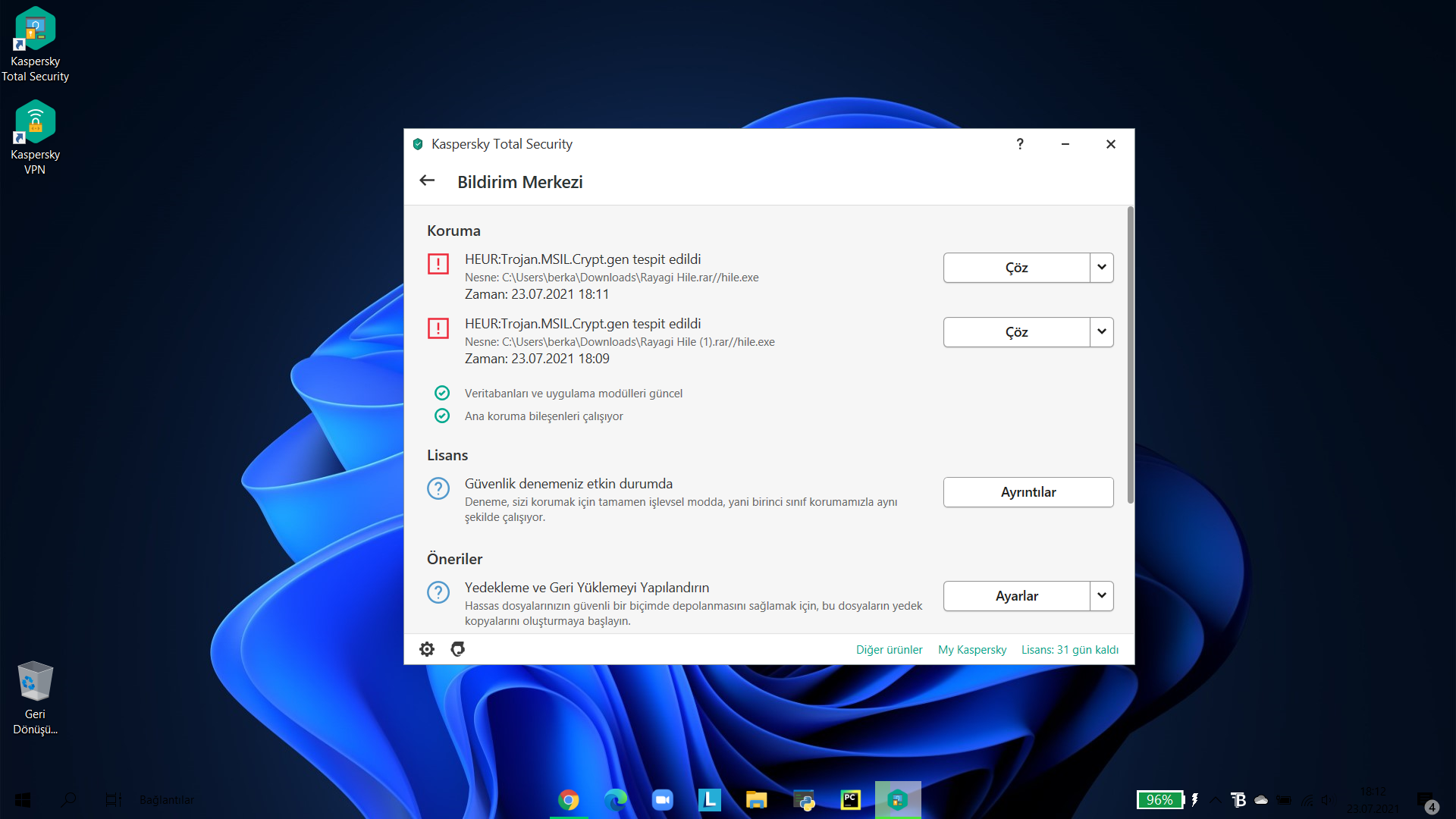This screenshot has width=1456, height=819.
Task: Click the Ayrıntılar license button
Action: point(1028,492)
